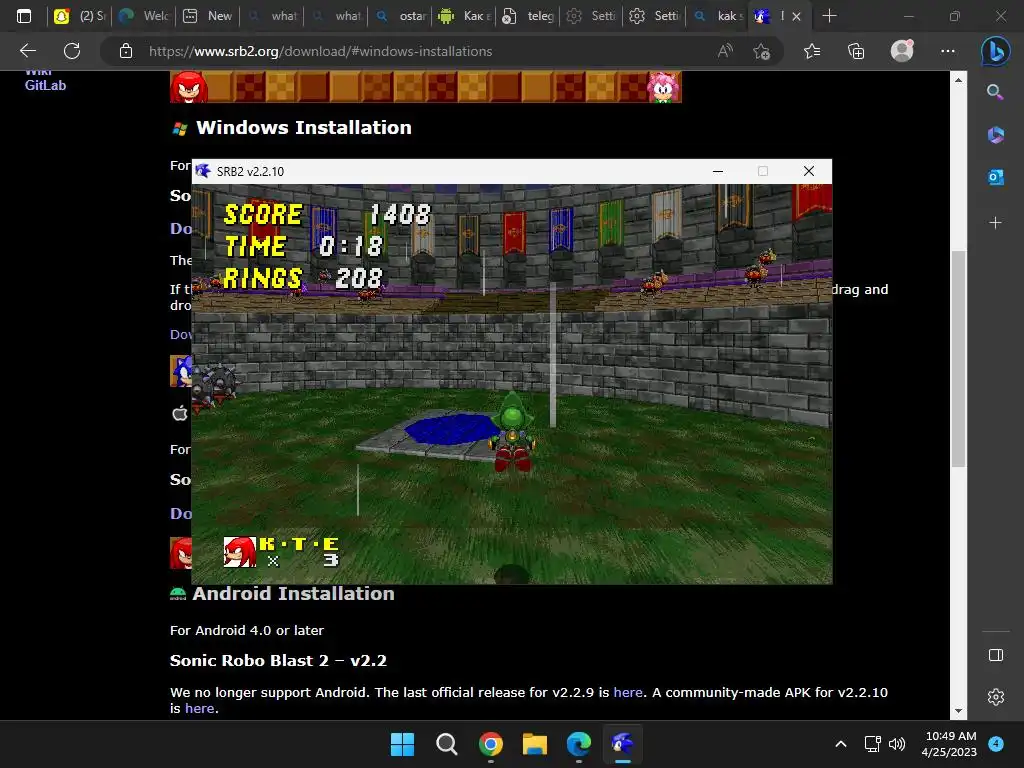Viewport: 1024px width, 768px height.
Task: Click the SCORE counter in the game
Action: click(x=327, y=215)
